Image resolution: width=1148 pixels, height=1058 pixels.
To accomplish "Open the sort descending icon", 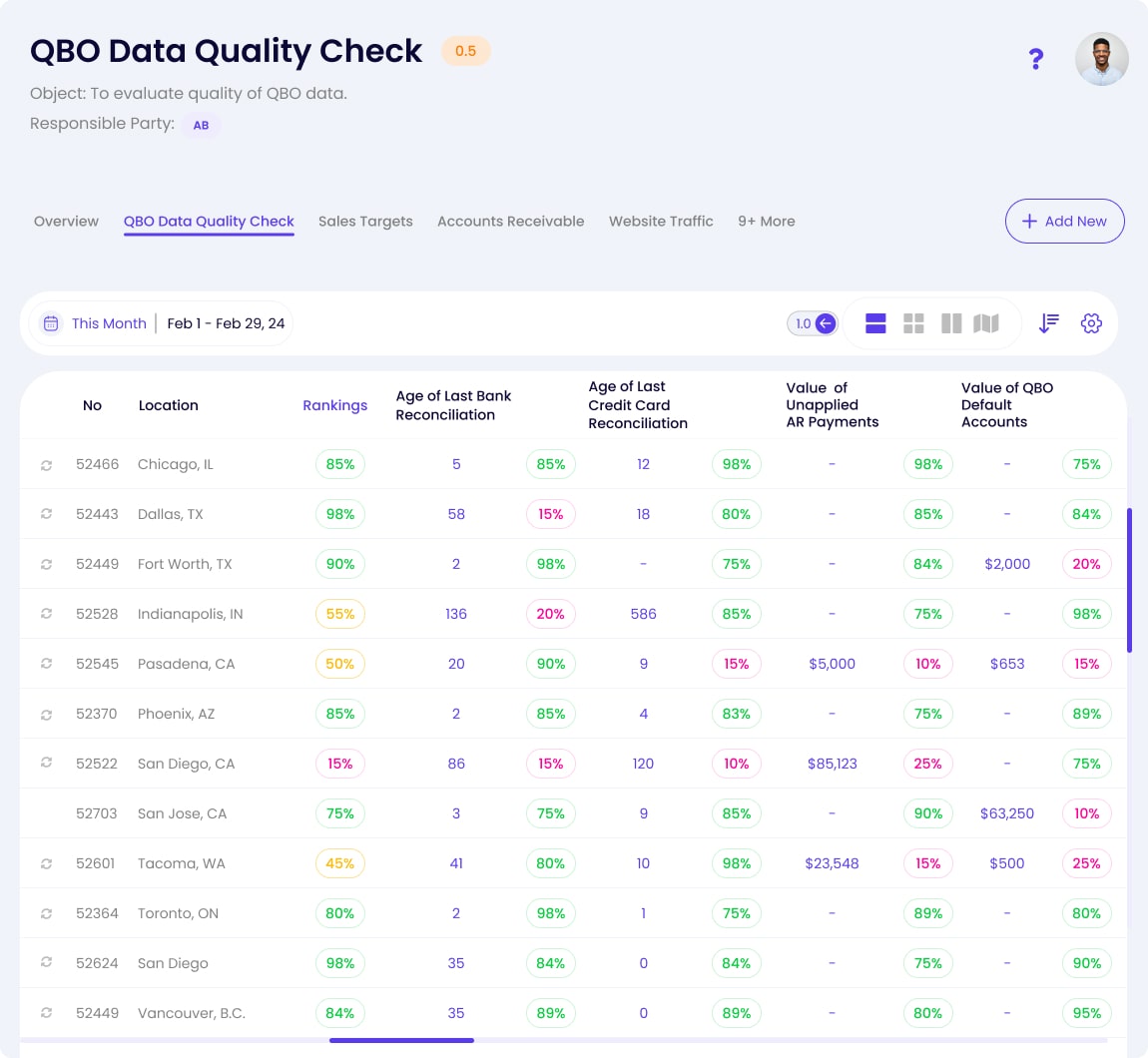I will pyautogui.click(x=1048, y=323).
